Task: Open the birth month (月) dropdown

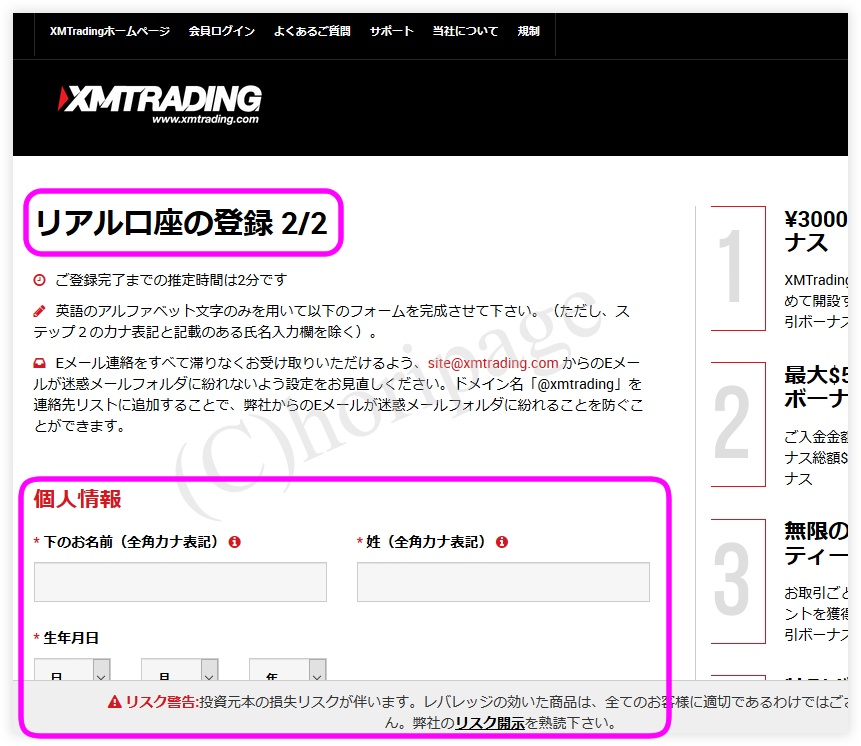Action: (180, 671)
